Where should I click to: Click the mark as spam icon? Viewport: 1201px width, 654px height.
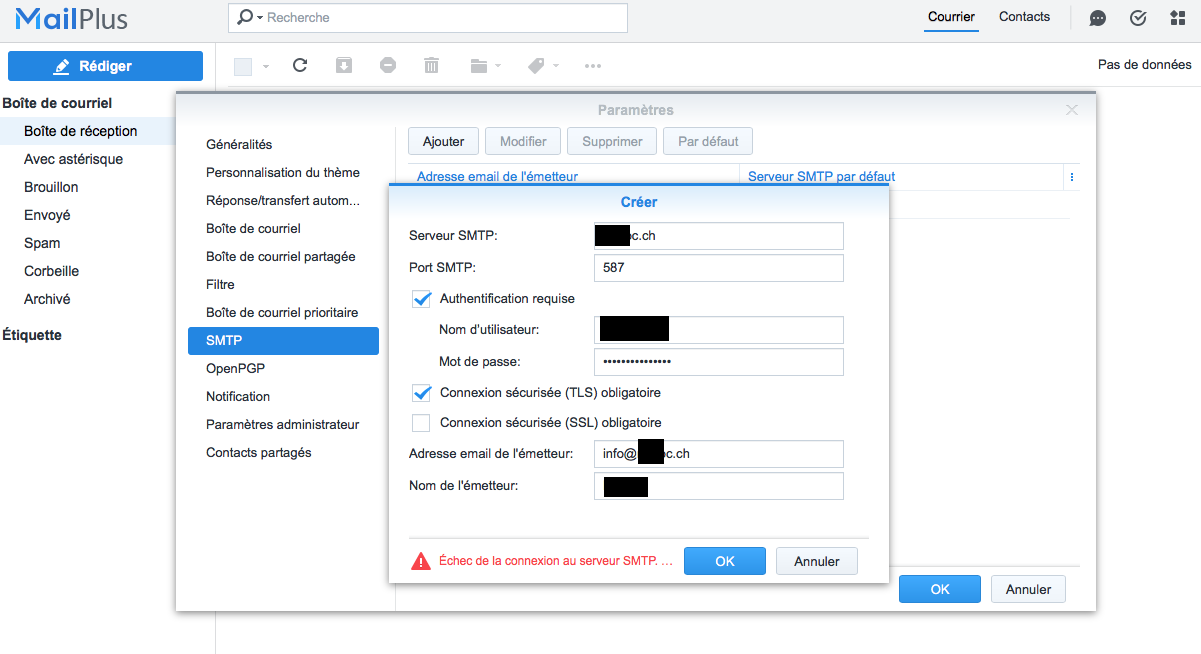[x=388, y=65]
